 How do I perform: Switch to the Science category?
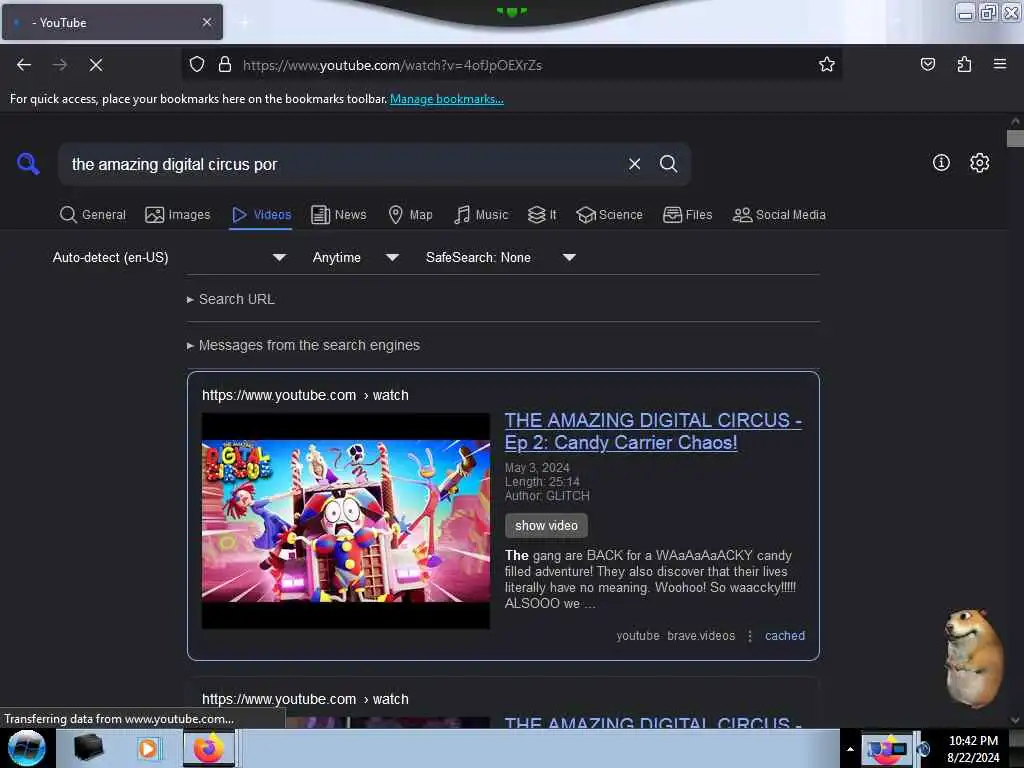tap(609, 215)
